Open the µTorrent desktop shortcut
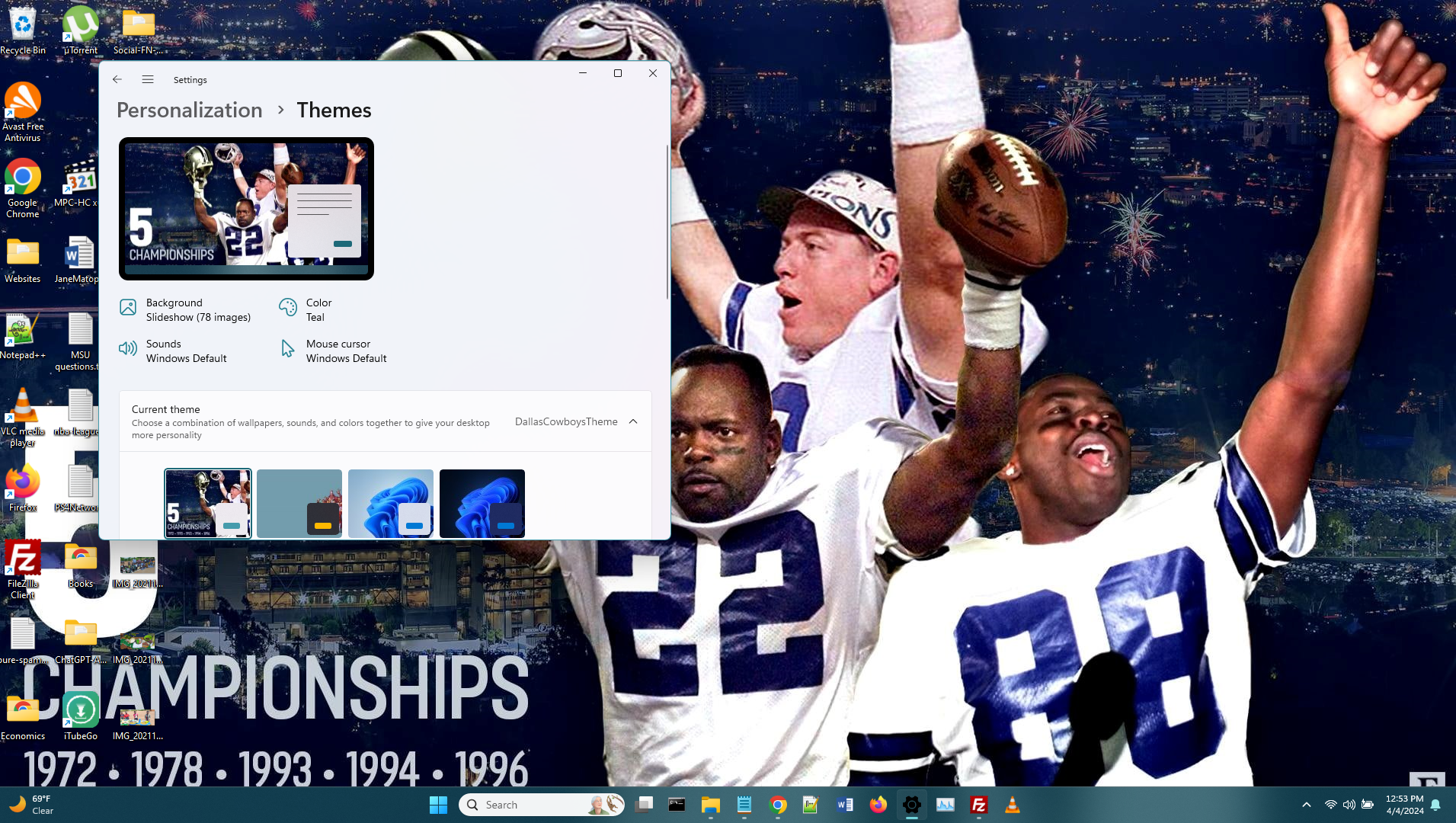1456x823 pixels. click(x=80, y=30)
